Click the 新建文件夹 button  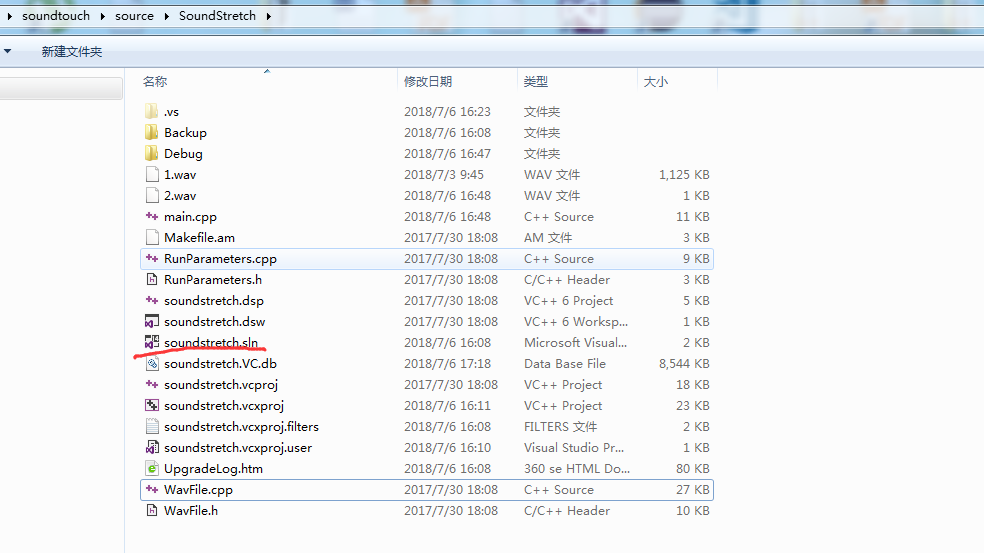[x=72, y=51]
